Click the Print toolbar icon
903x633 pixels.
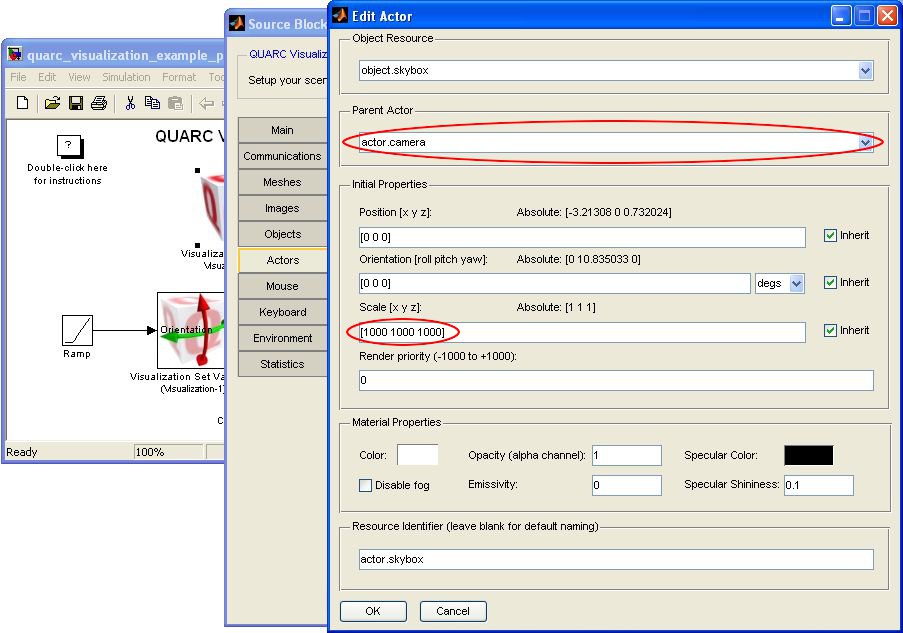pyautogui.click(x=99, y=103)
